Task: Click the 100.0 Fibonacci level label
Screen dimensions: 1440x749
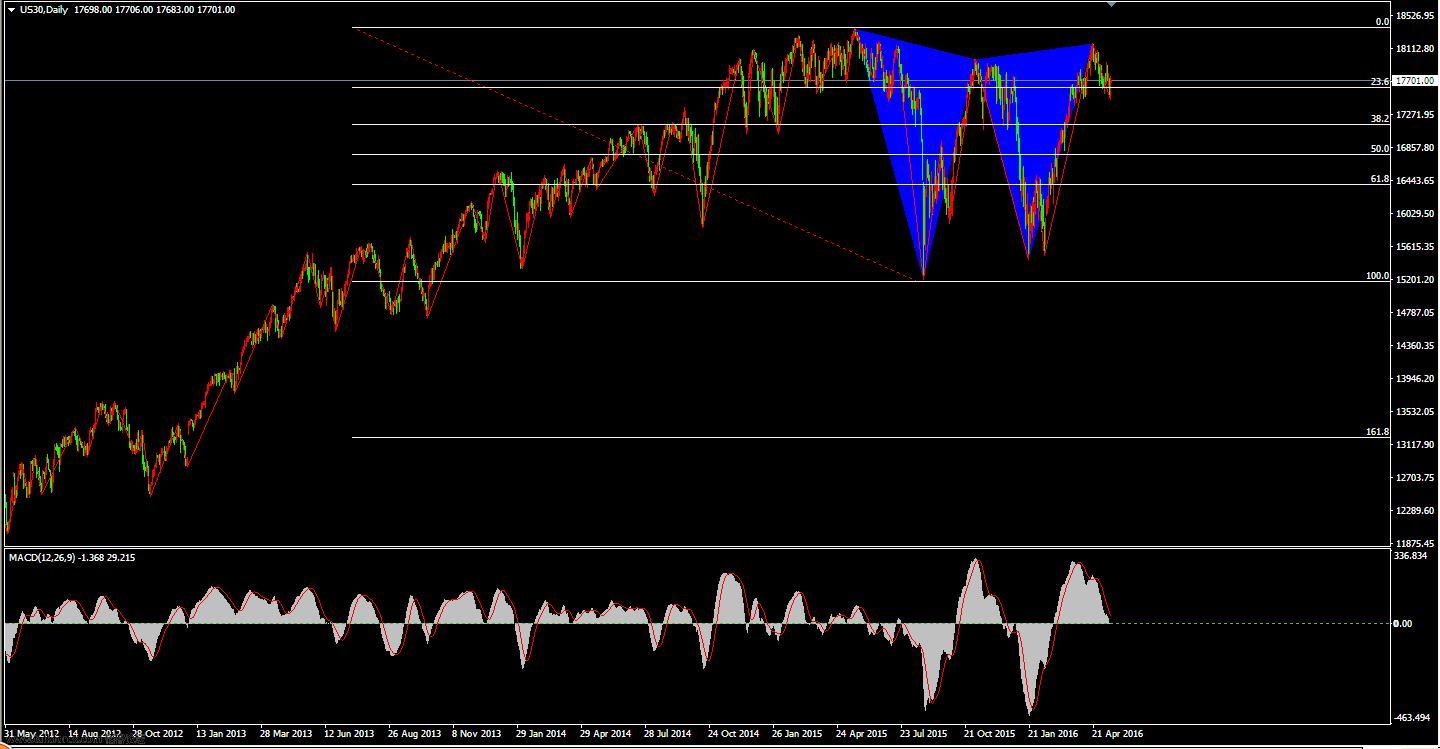Action: 1377,275
